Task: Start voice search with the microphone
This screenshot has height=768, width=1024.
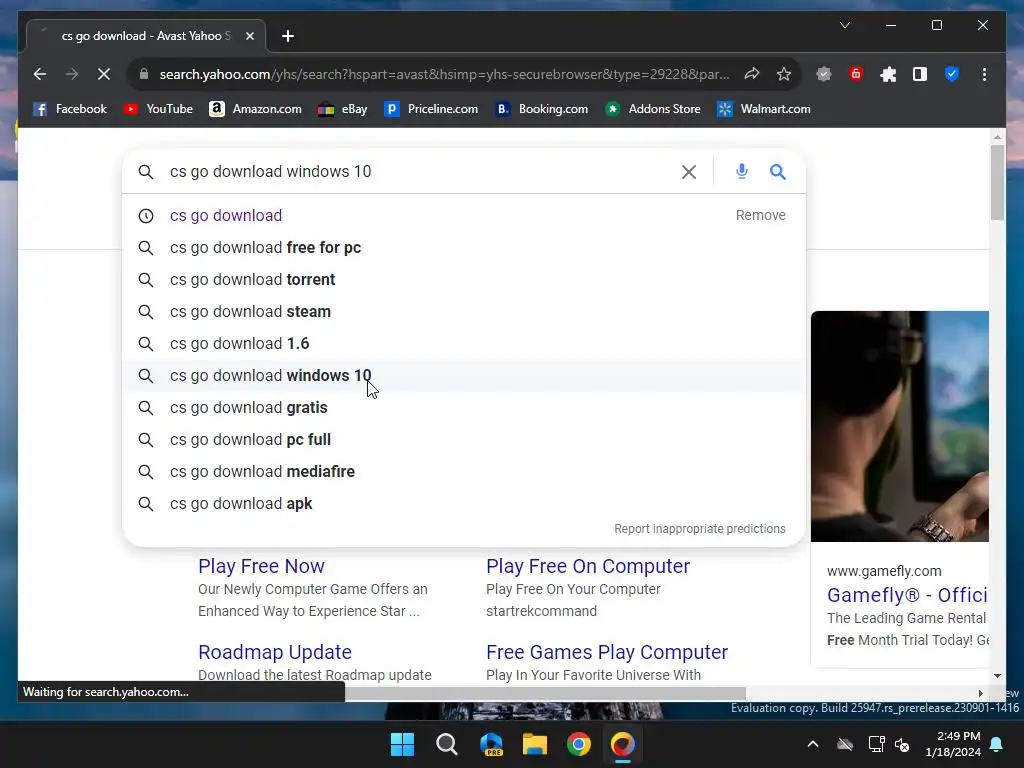Action: [x=741, y=172]
